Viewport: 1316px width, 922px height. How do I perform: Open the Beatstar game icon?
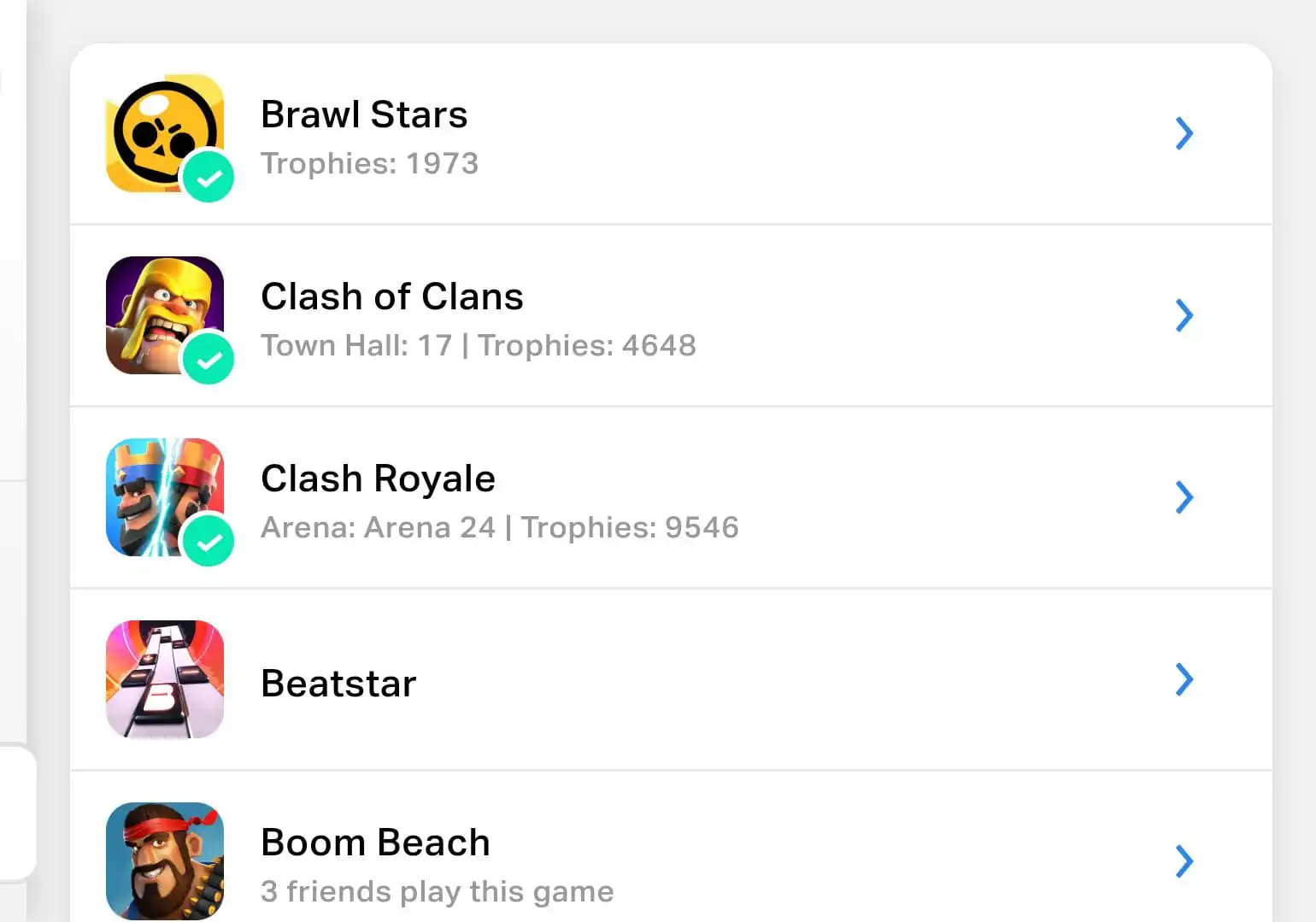click(x=165, y=679)
